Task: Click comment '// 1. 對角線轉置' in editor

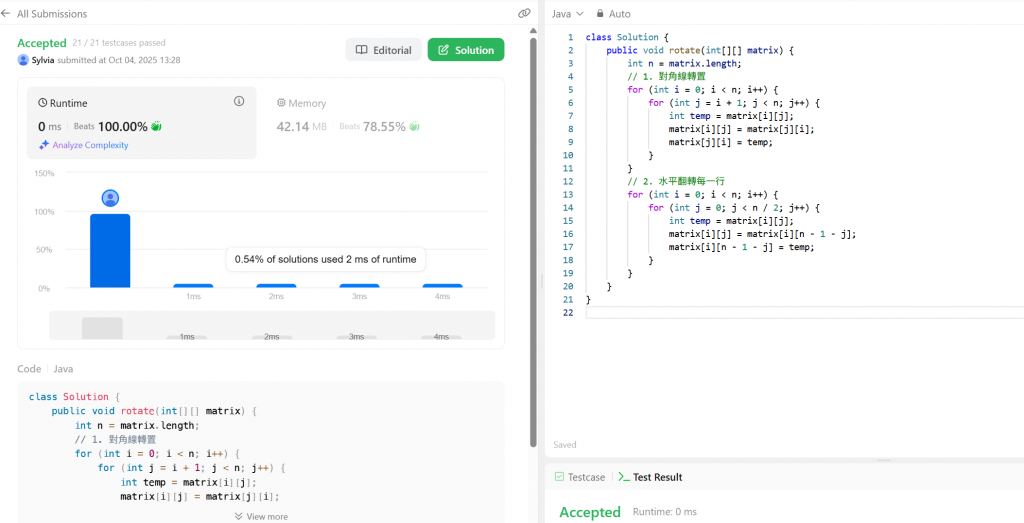Action: (x=666, y=76)
